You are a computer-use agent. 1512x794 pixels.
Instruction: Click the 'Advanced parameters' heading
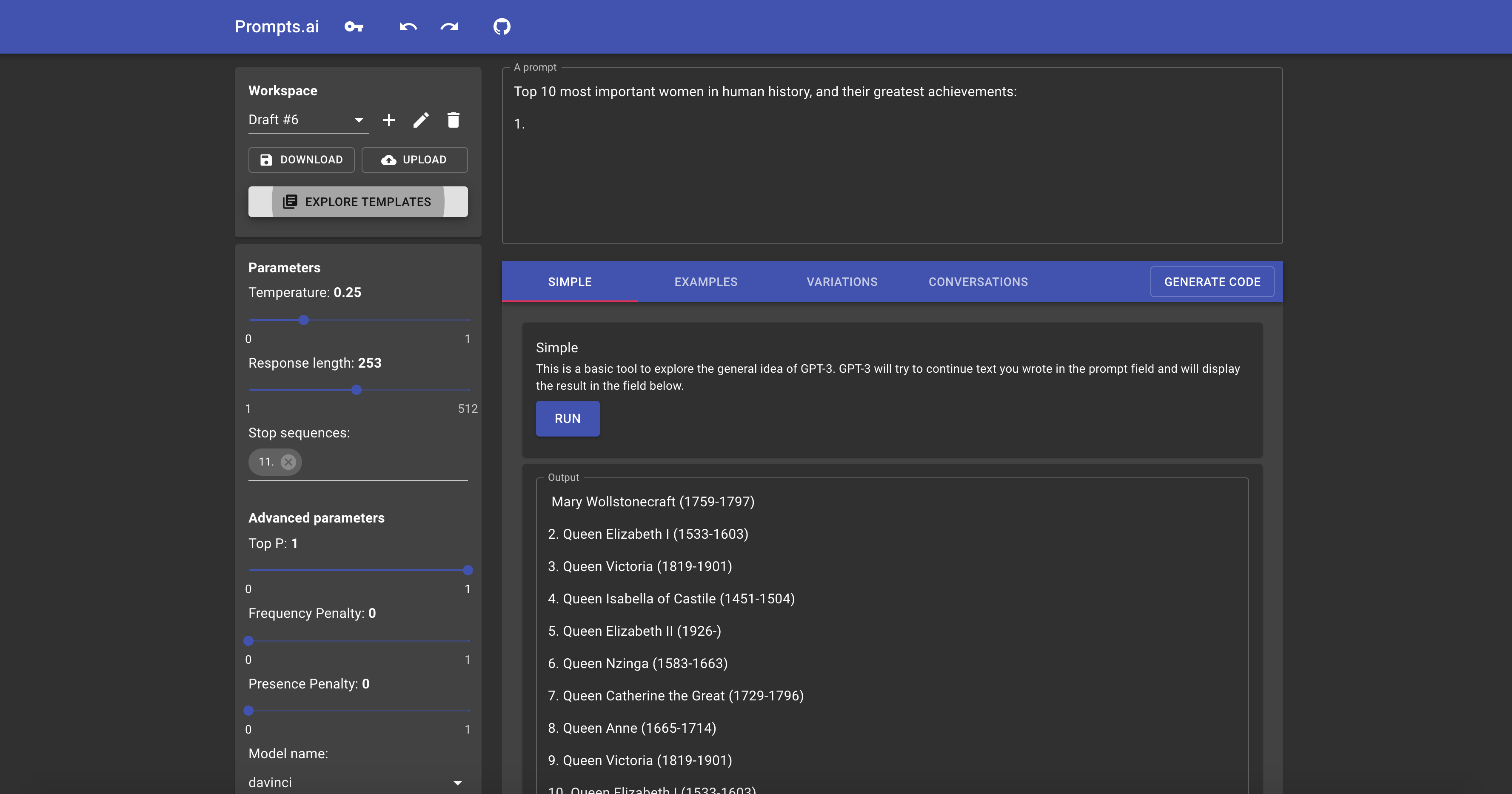317,517
